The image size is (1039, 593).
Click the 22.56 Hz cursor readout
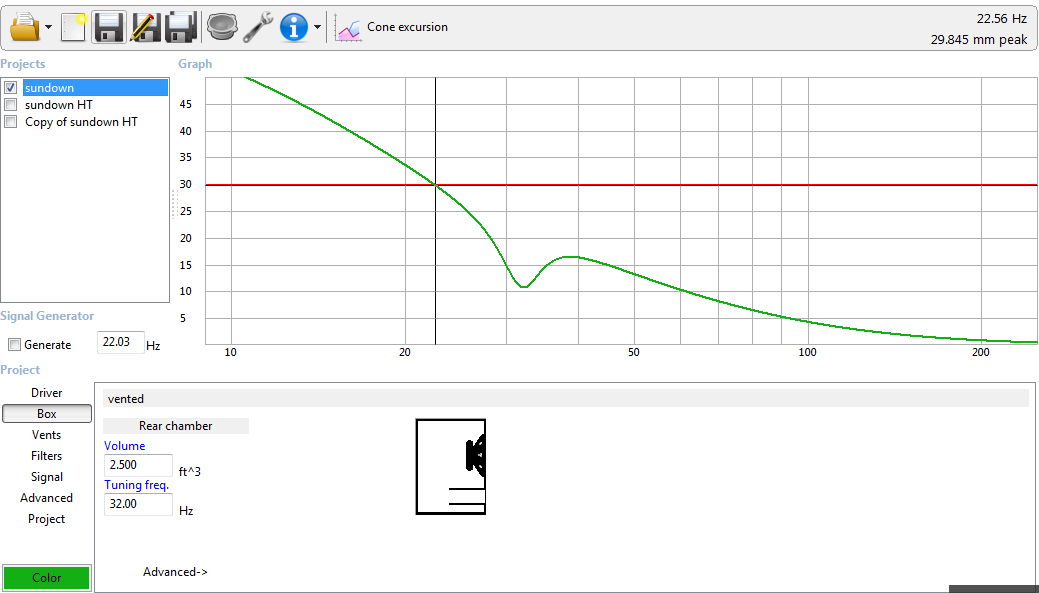pos(1001,19)
